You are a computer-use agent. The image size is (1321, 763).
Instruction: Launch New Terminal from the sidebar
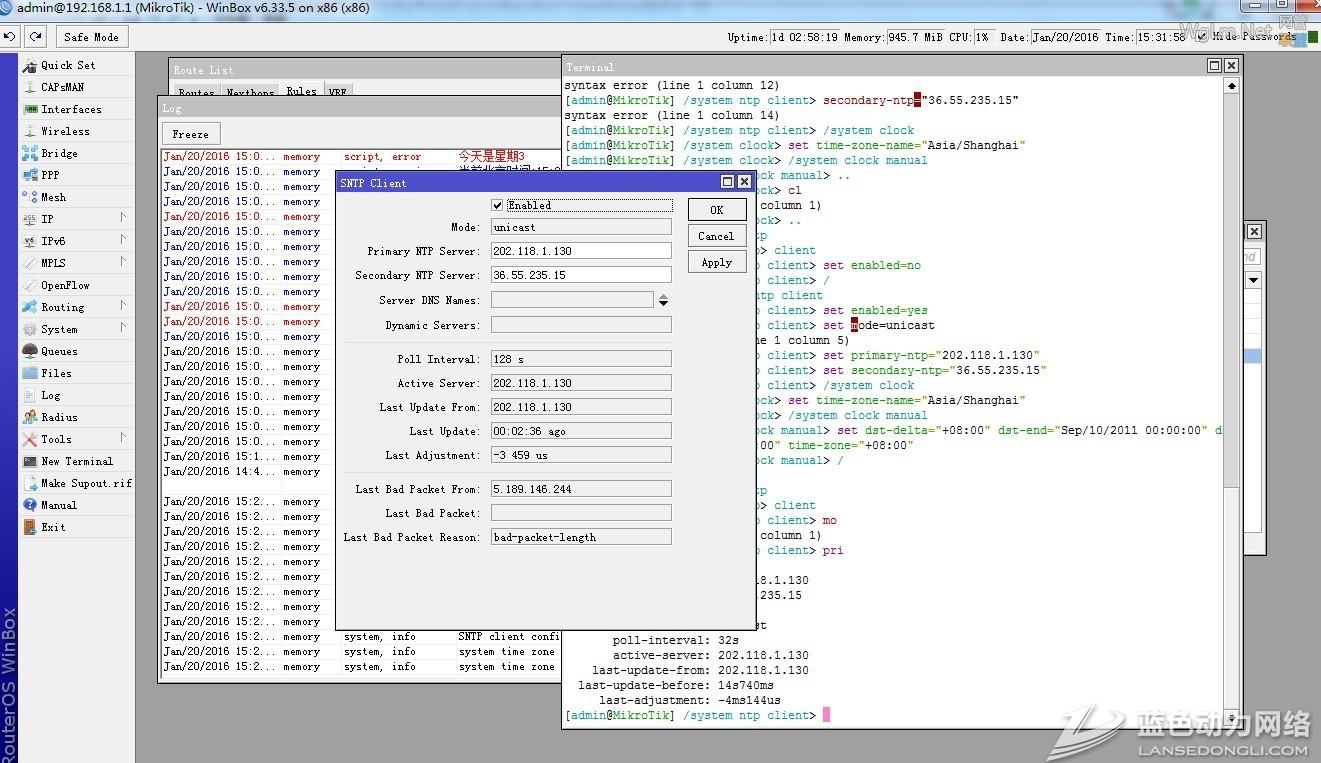tap(76, 461)
